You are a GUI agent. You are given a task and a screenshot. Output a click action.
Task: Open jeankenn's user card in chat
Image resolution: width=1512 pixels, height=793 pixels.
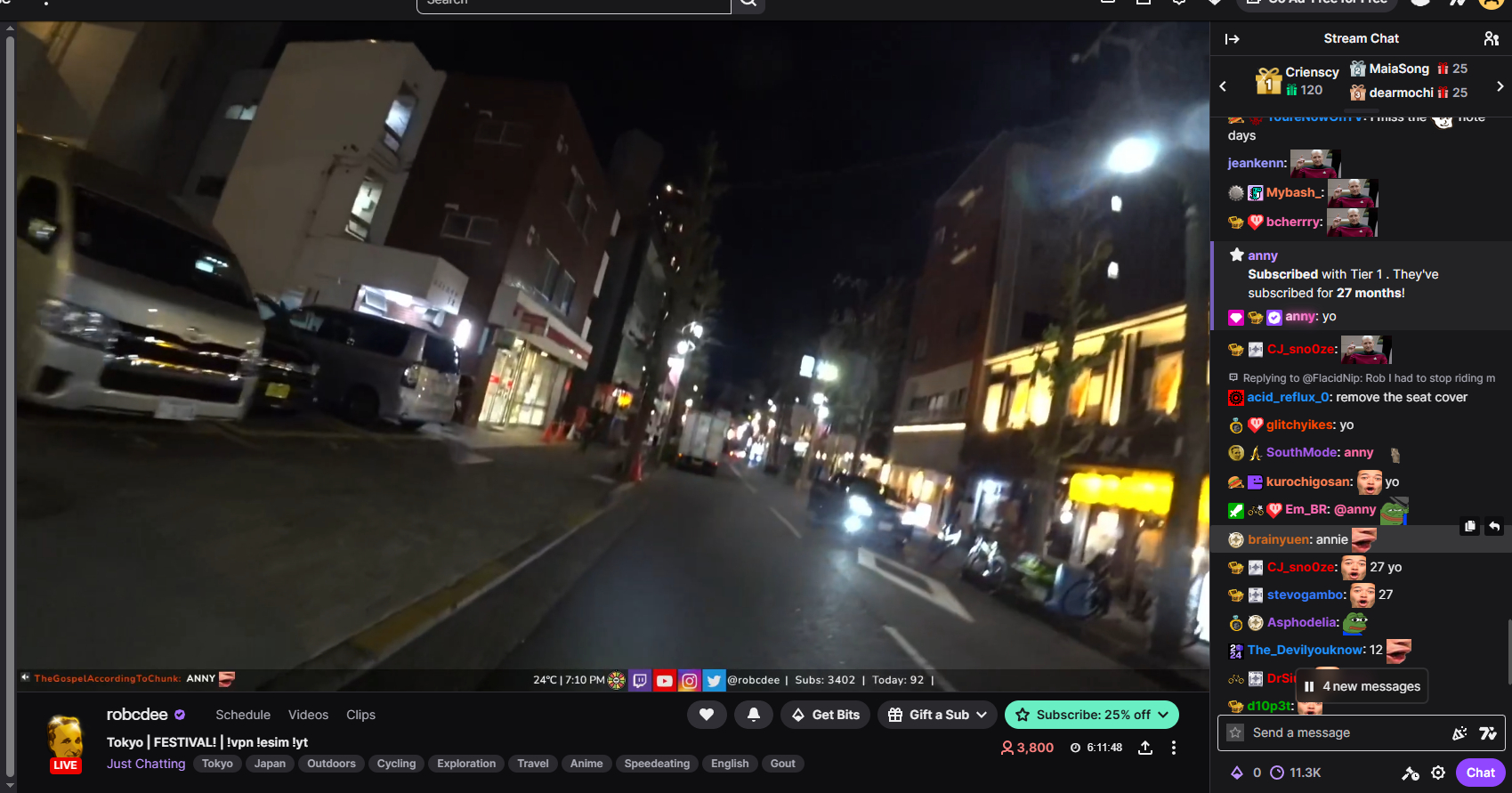pyautogui.click(x=1257, y=163)
